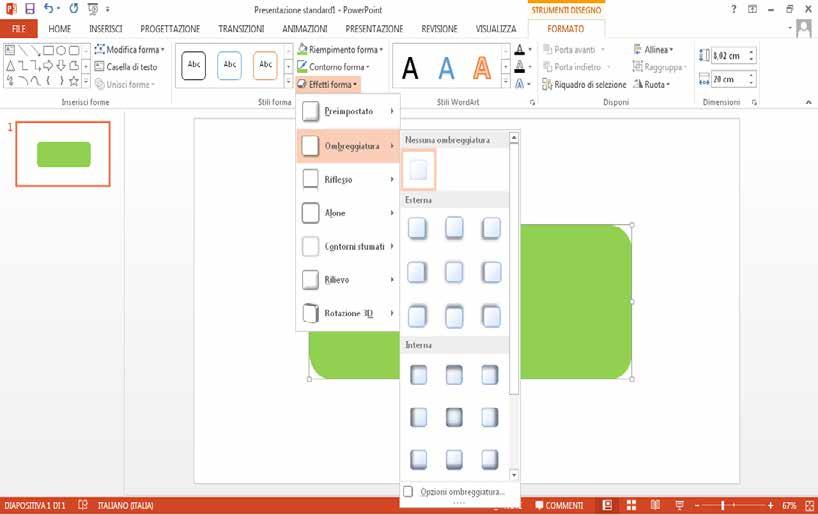
Task: Collapse the Effetti forma dropdown
Action: tap(328, 84)
